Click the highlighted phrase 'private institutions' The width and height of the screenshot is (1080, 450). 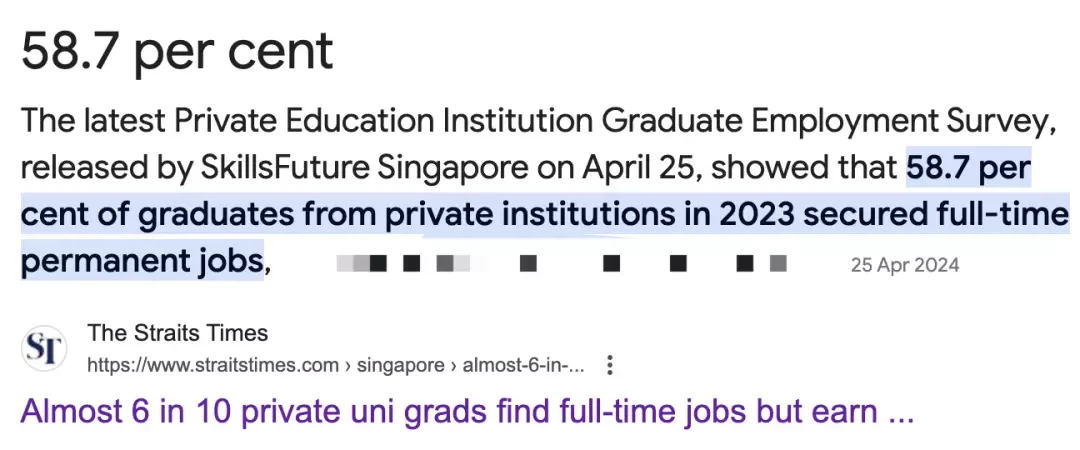pyautogui.click(x=530, y=215)
